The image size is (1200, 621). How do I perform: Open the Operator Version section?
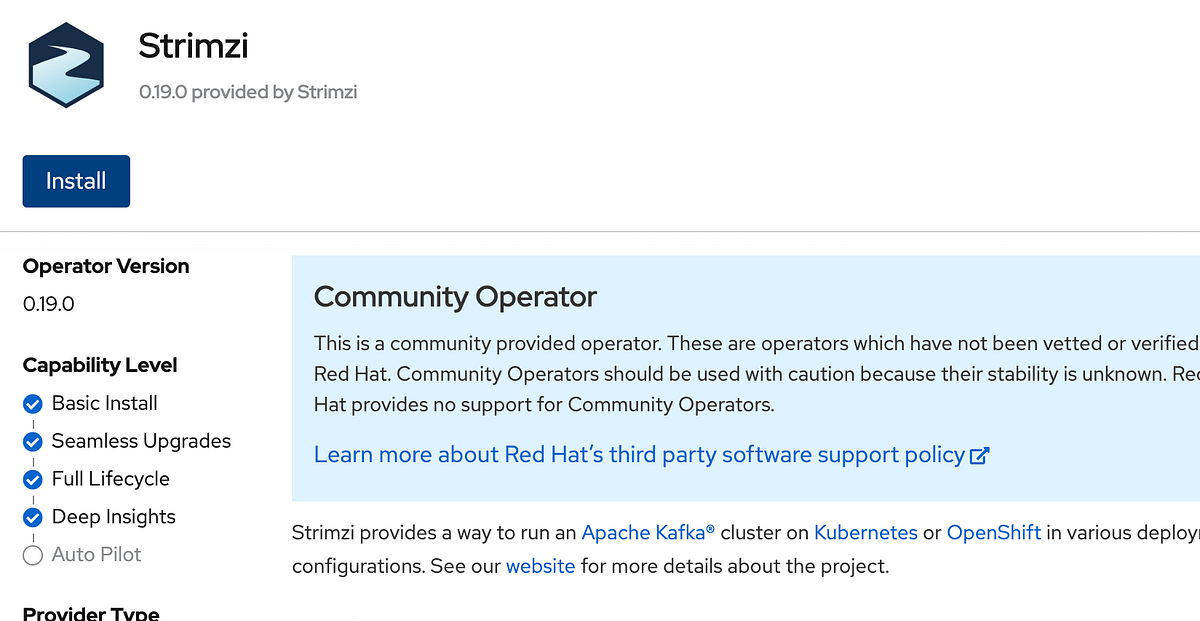pos(105,266)
